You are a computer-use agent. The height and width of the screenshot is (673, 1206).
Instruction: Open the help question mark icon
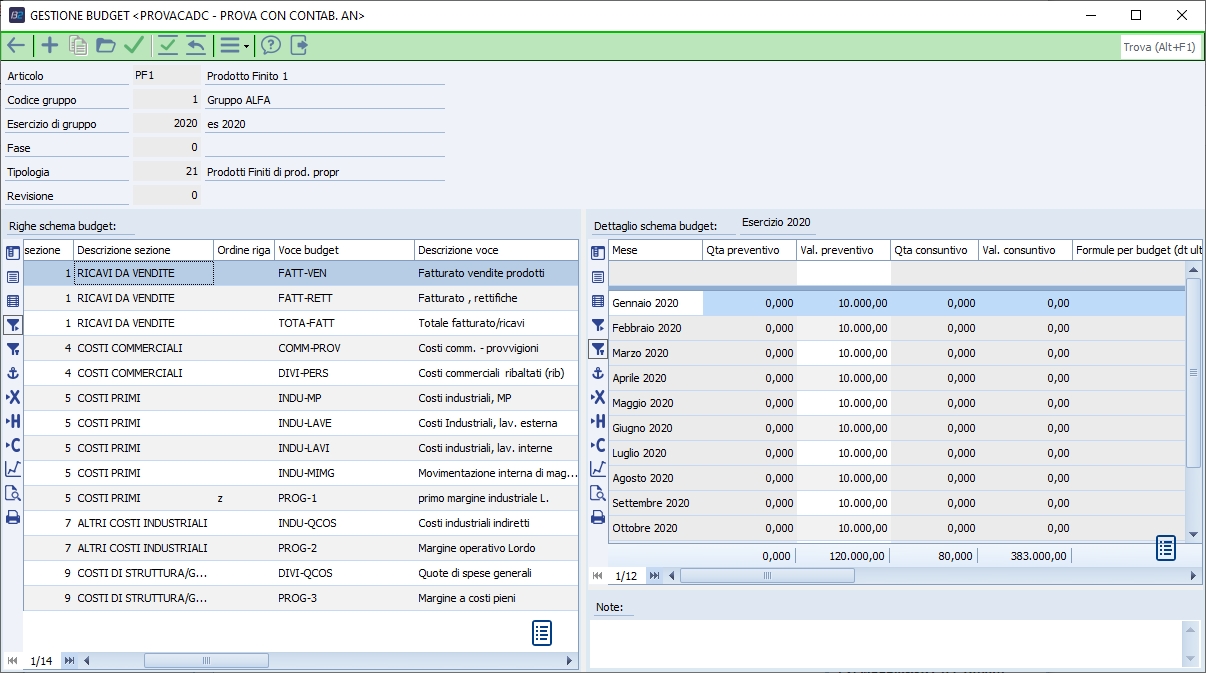click(x=270, y=45)
